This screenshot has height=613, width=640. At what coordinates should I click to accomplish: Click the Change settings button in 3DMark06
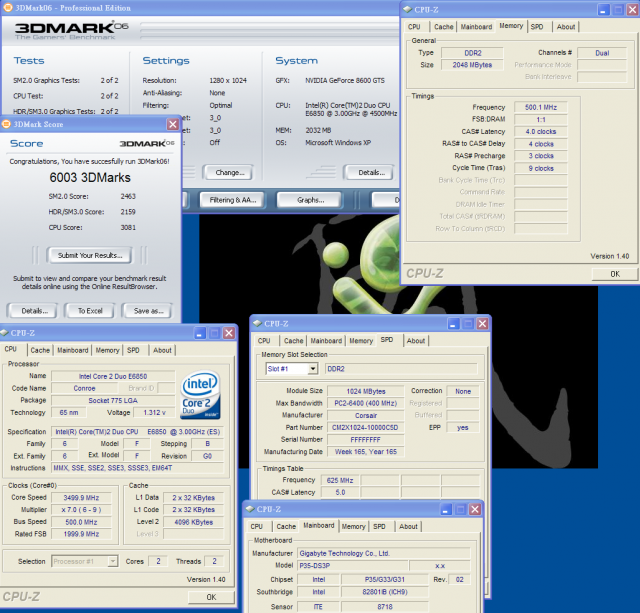point(229,173)
